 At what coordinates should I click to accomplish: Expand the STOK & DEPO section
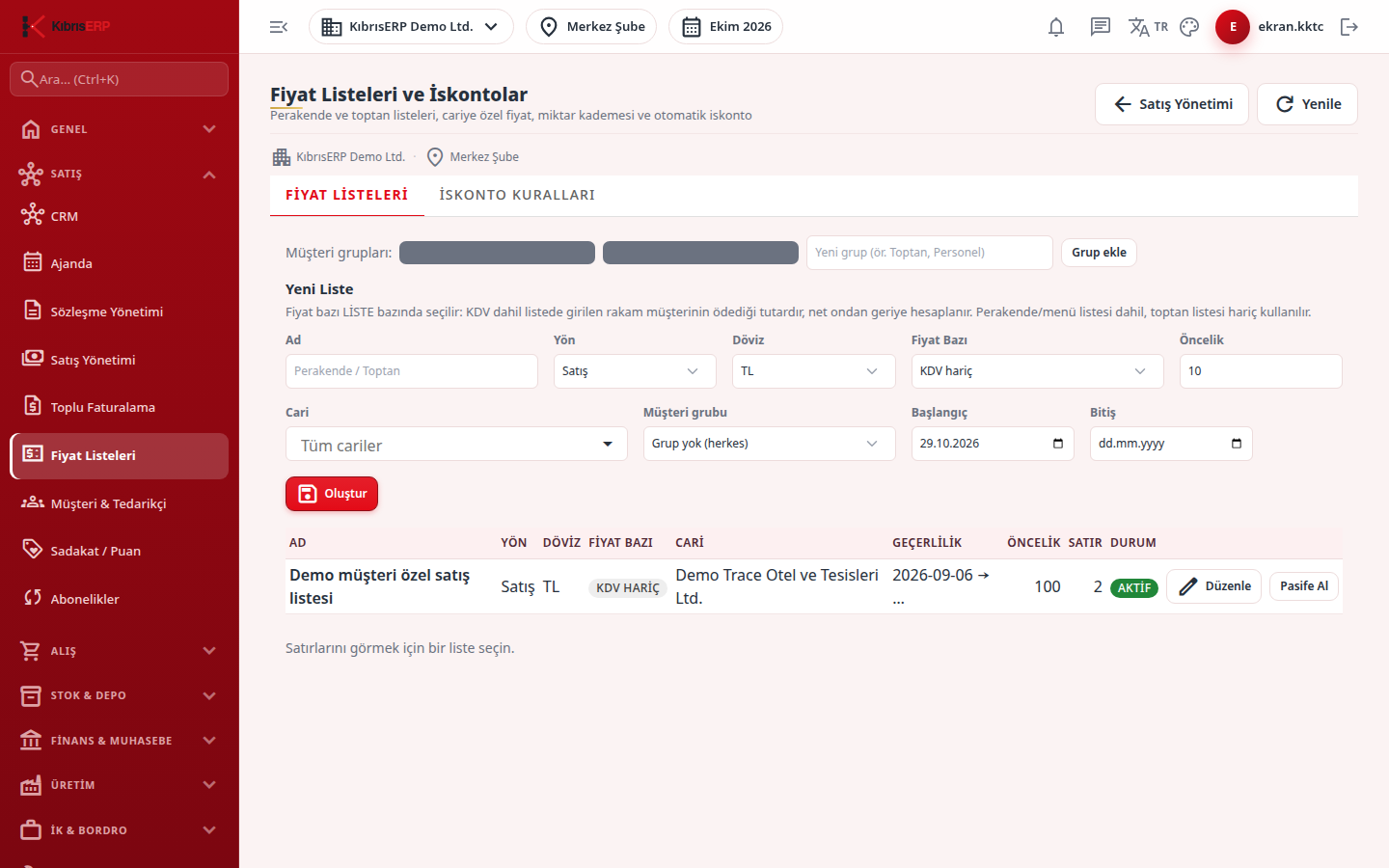(x=120, y=695)
